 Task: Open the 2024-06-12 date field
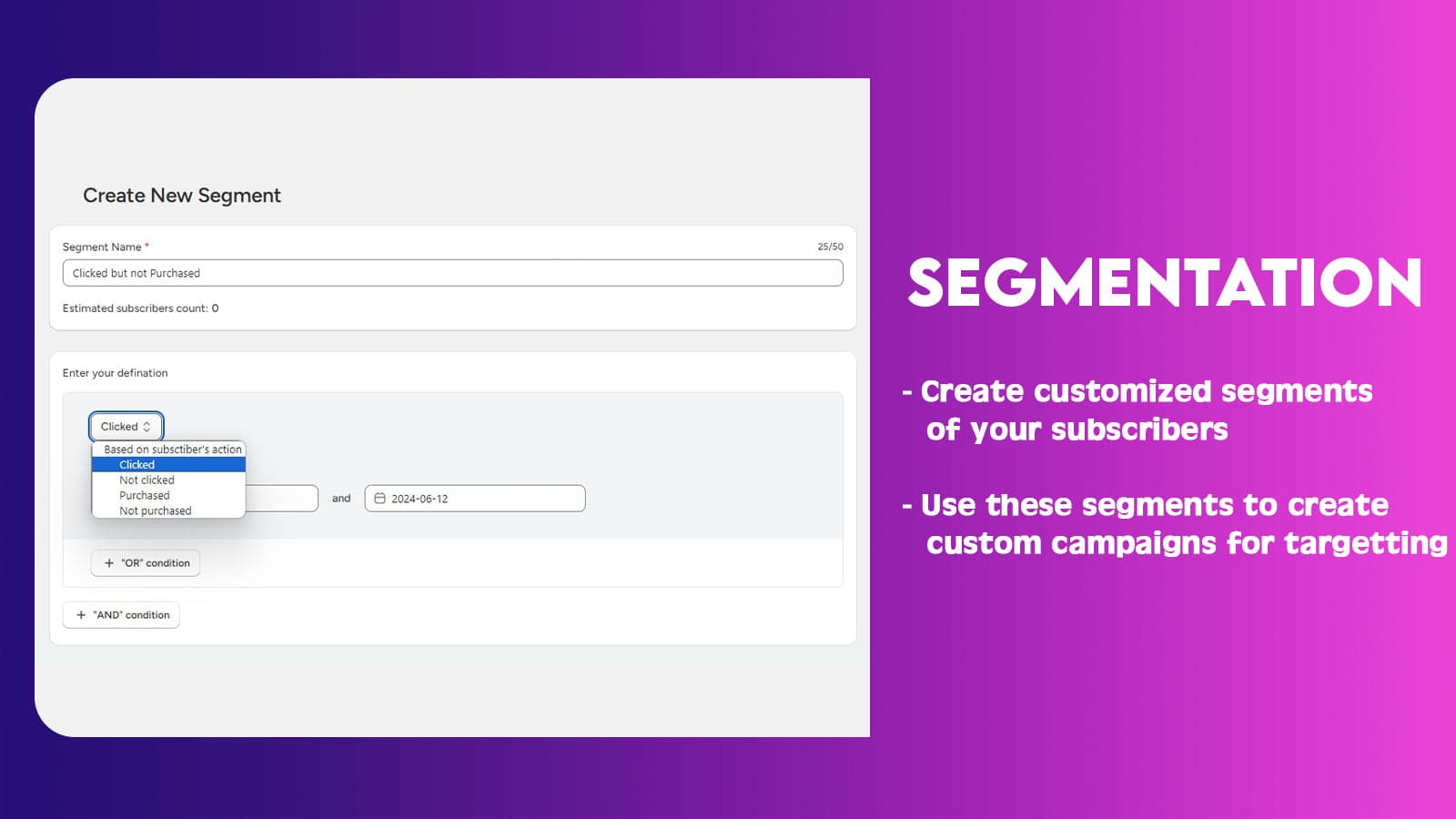pos(475,499)
